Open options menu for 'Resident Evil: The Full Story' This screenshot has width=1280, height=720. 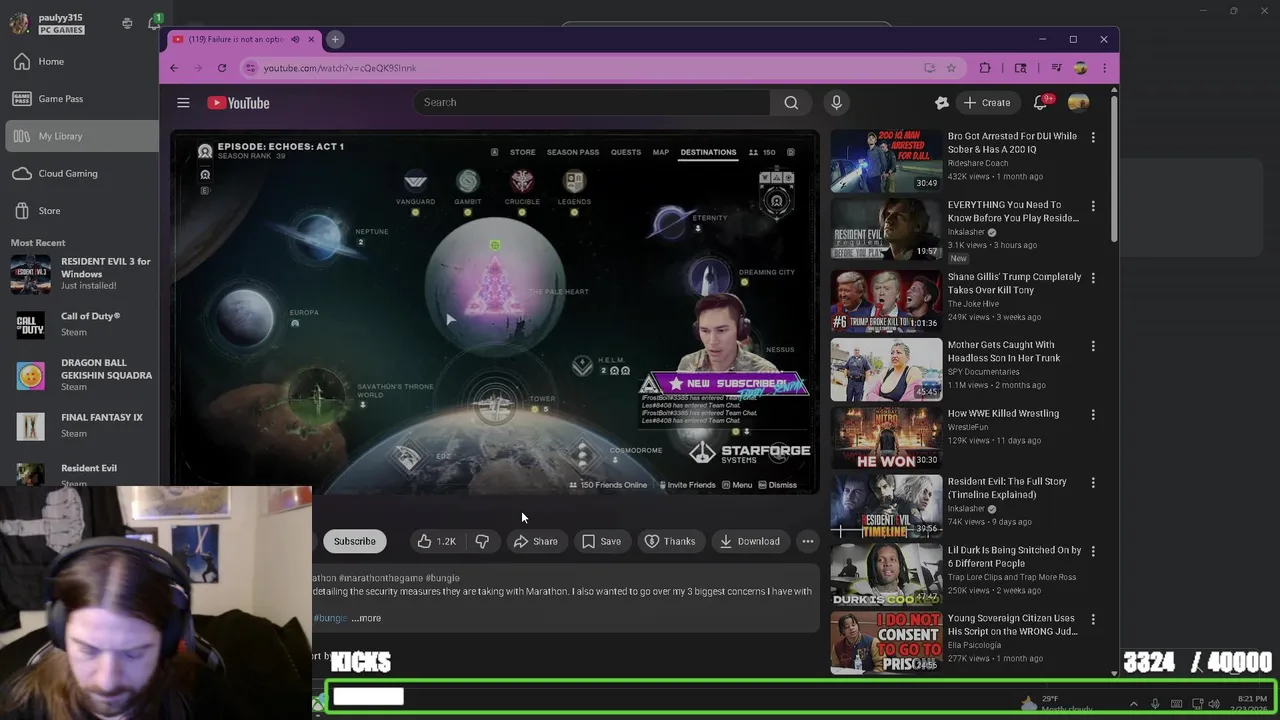pyautogui.click(x=1093, y=483)
